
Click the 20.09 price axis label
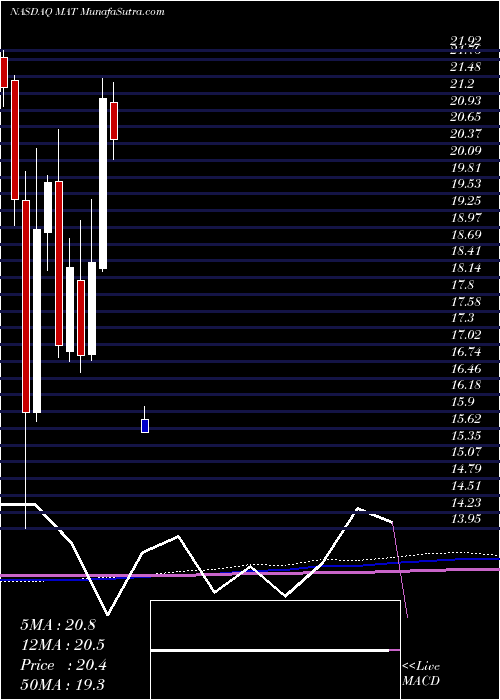tap(466, 151)
